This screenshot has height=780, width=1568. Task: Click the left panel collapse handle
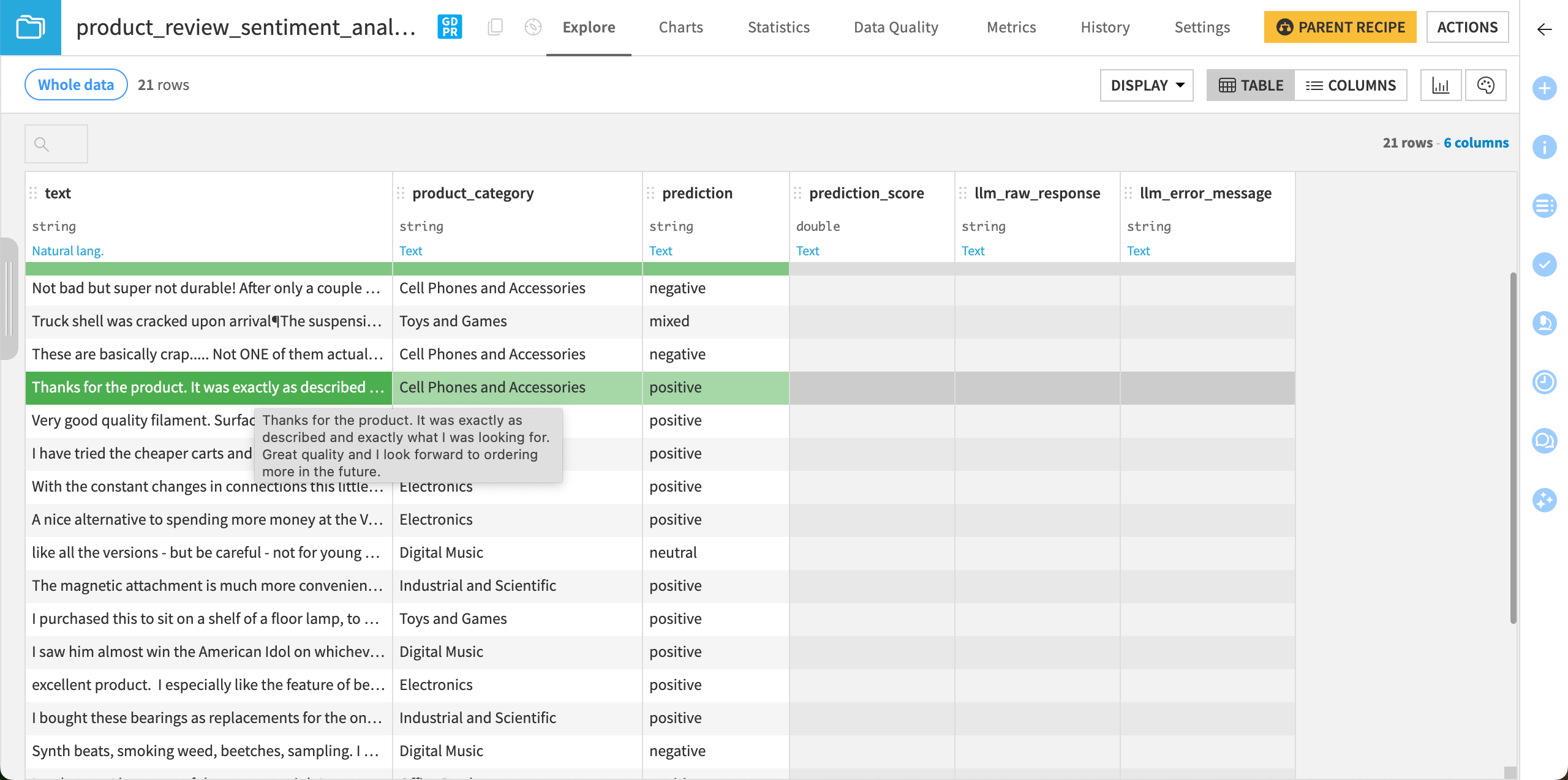point(9,298)
